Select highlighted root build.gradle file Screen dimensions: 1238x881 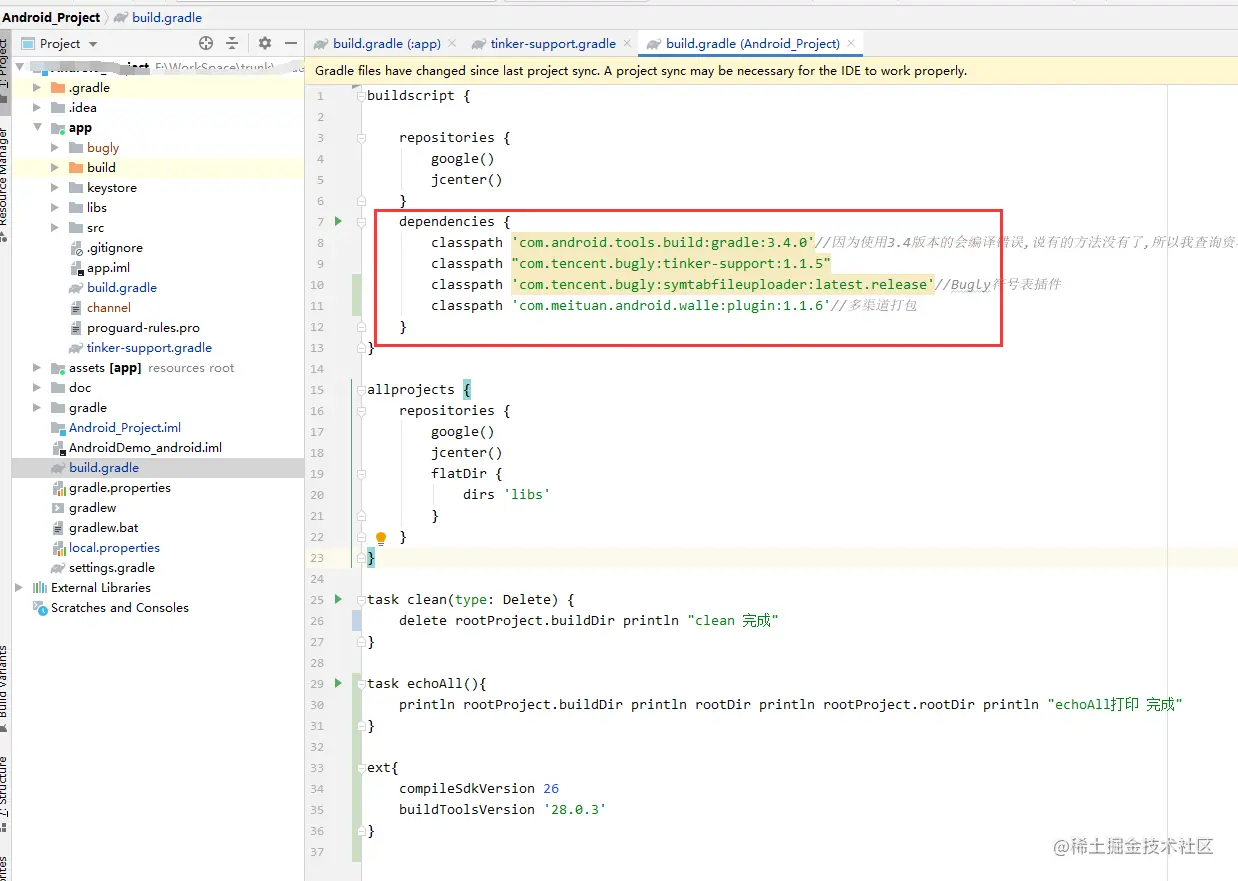pyautogui.click(x=103, y=468)
